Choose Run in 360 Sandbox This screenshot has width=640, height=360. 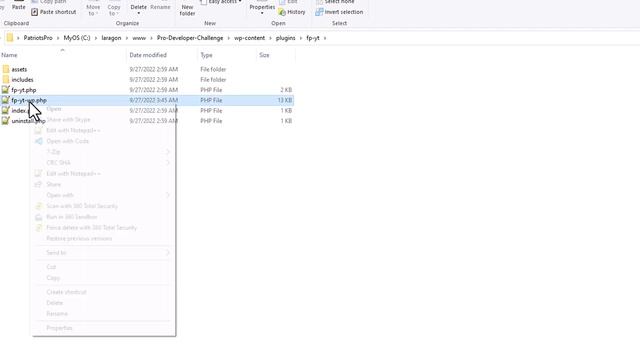click(72, 217)
